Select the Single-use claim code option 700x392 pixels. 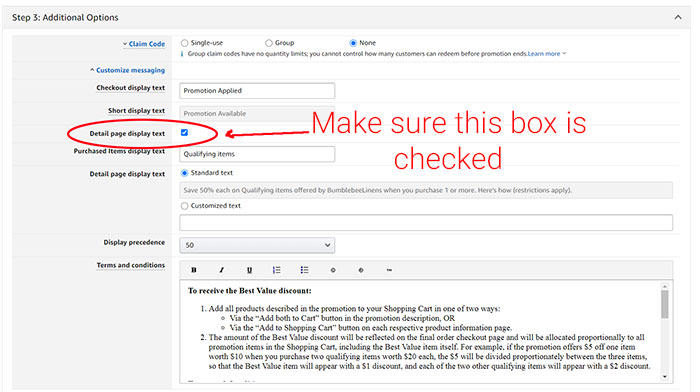click(184, 43)
